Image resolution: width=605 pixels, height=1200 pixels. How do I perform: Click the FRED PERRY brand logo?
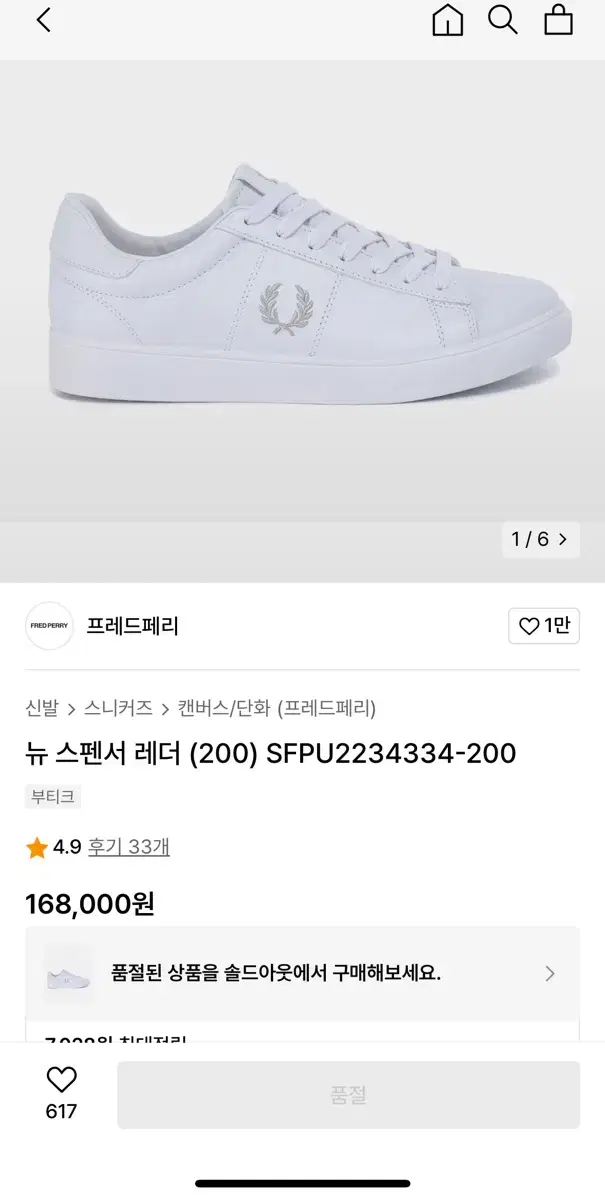click(x=49, y=626)
